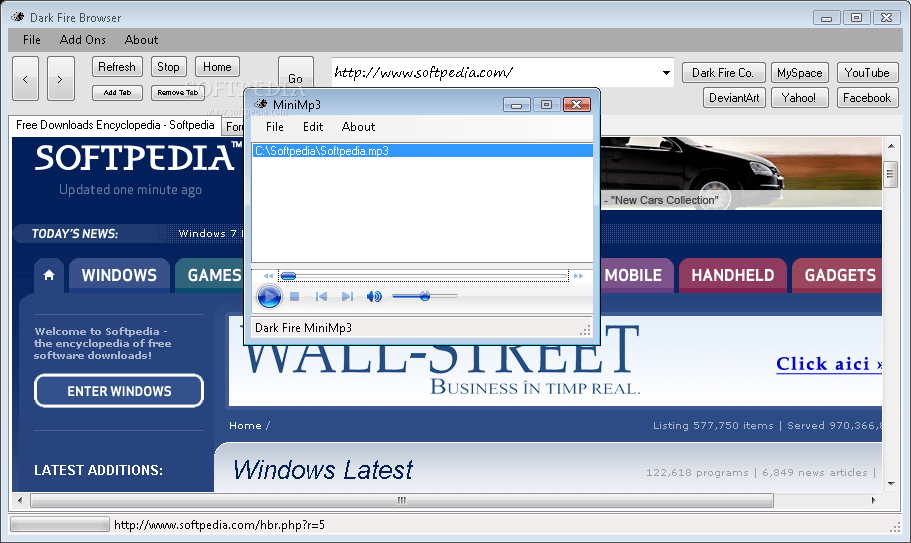Click the MiniMp3 volume slider knob

point(425,296)
